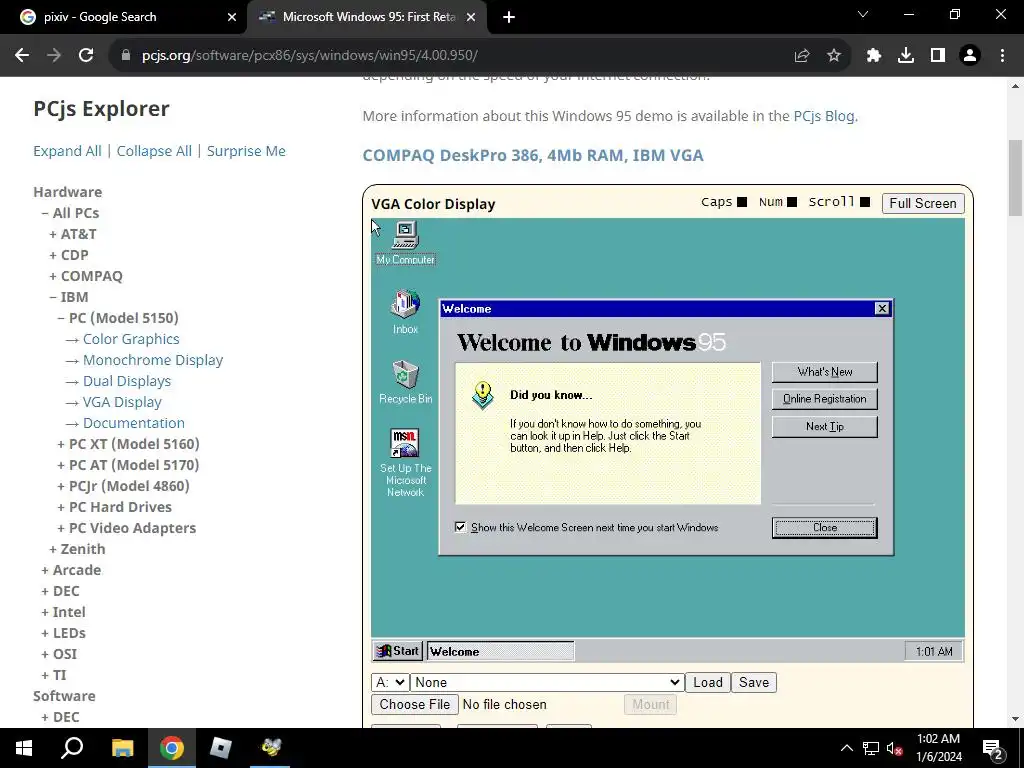This screenshot has height=768, width=1024.
Task: Click the Full Screen button
Action: coord(923,203)
